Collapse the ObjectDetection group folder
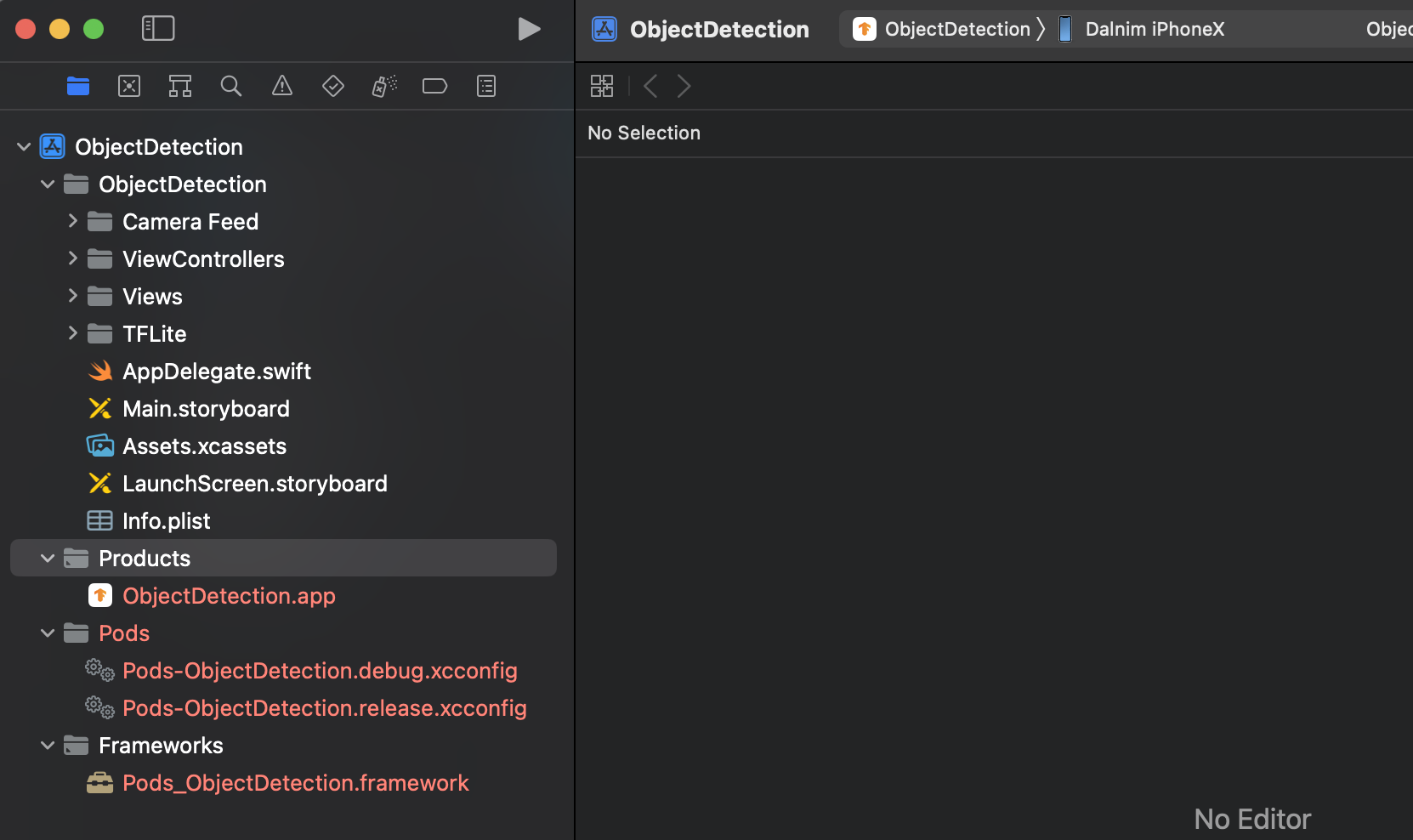Screen dimensions: 1413x840 coord(48,184)
